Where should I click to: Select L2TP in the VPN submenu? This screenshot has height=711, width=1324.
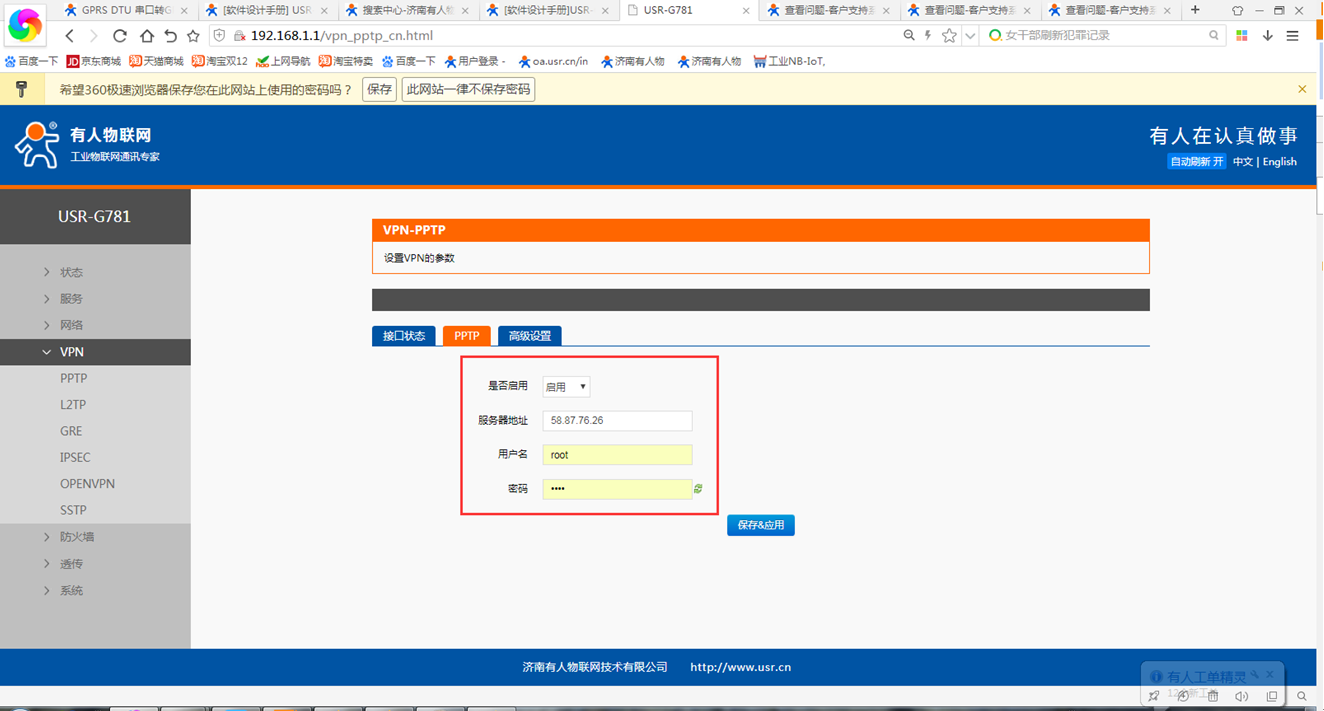(73, 405)
